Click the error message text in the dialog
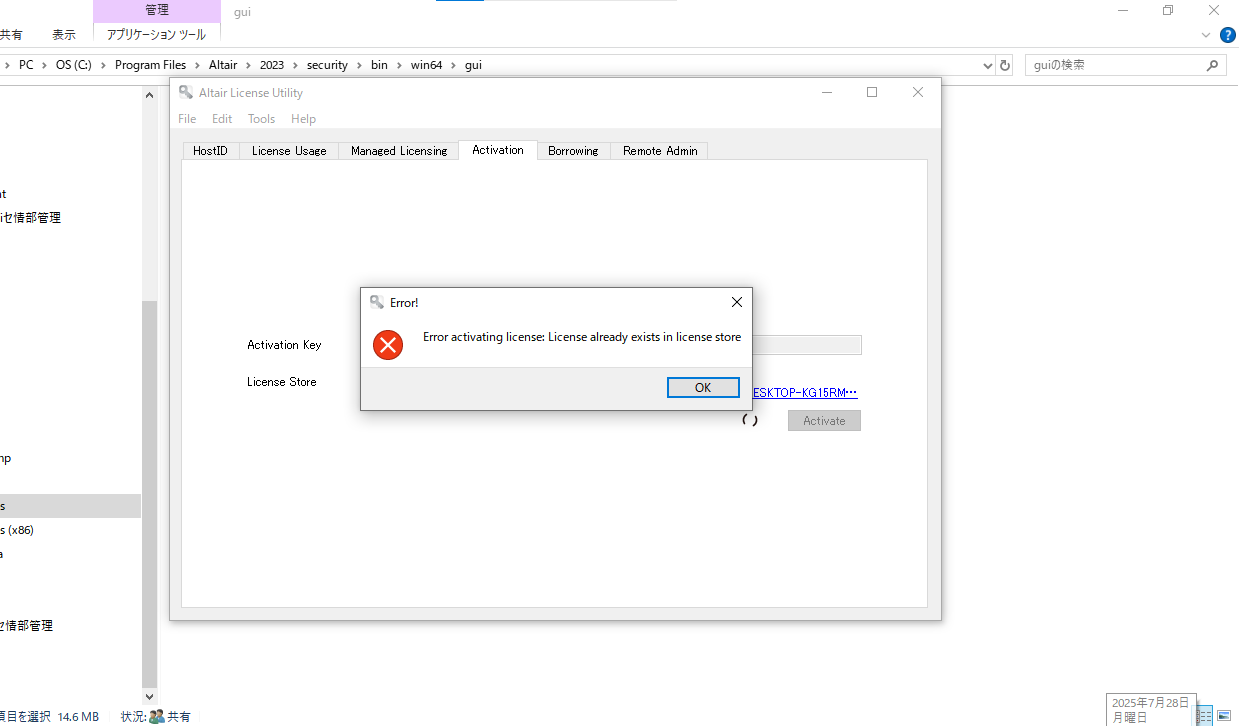The image size is (1239, 726). point(582,337)
